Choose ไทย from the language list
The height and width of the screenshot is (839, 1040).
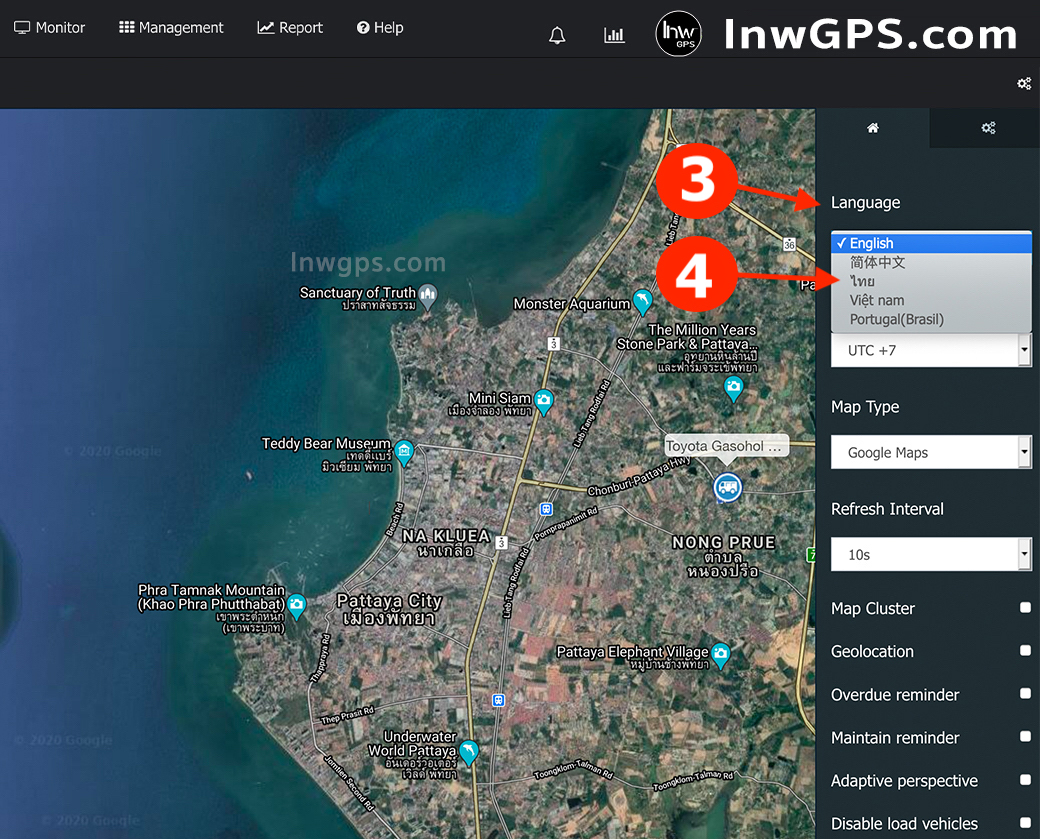862,281
